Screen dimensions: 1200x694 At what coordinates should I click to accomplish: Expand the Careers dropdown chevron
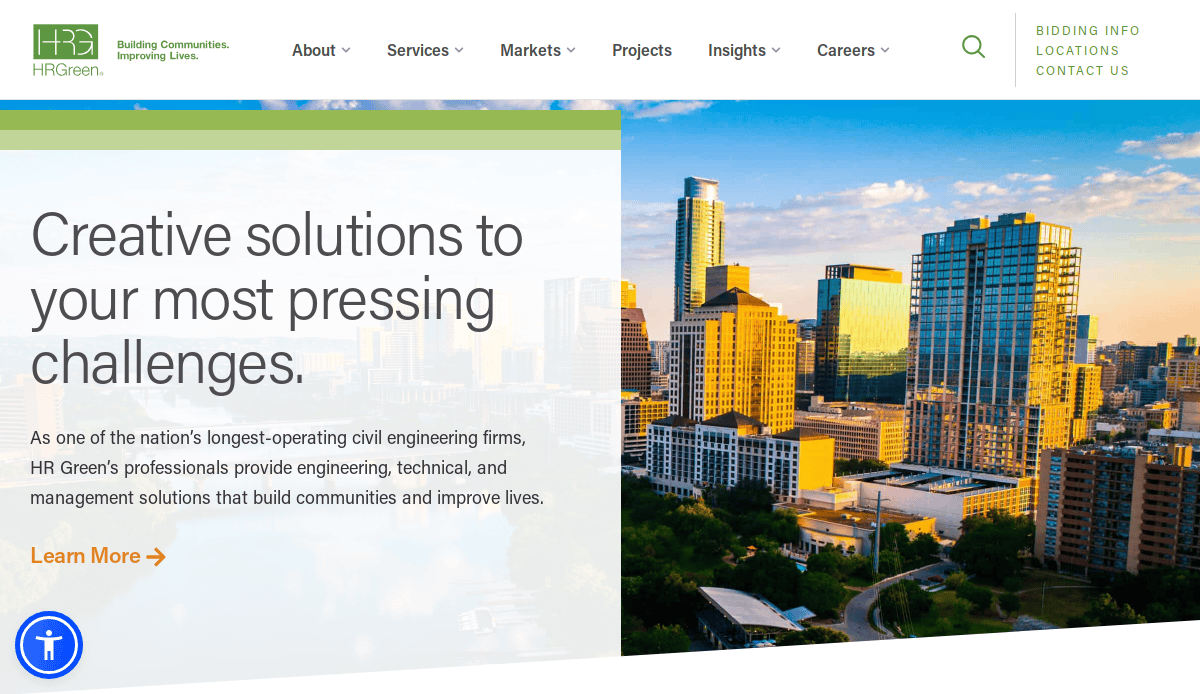(x=885, y=50)
